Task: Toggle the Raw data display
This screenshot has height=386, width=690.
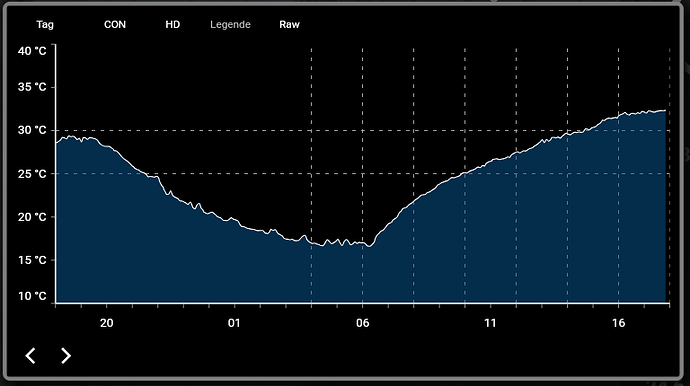Action: tap(289, 25)
